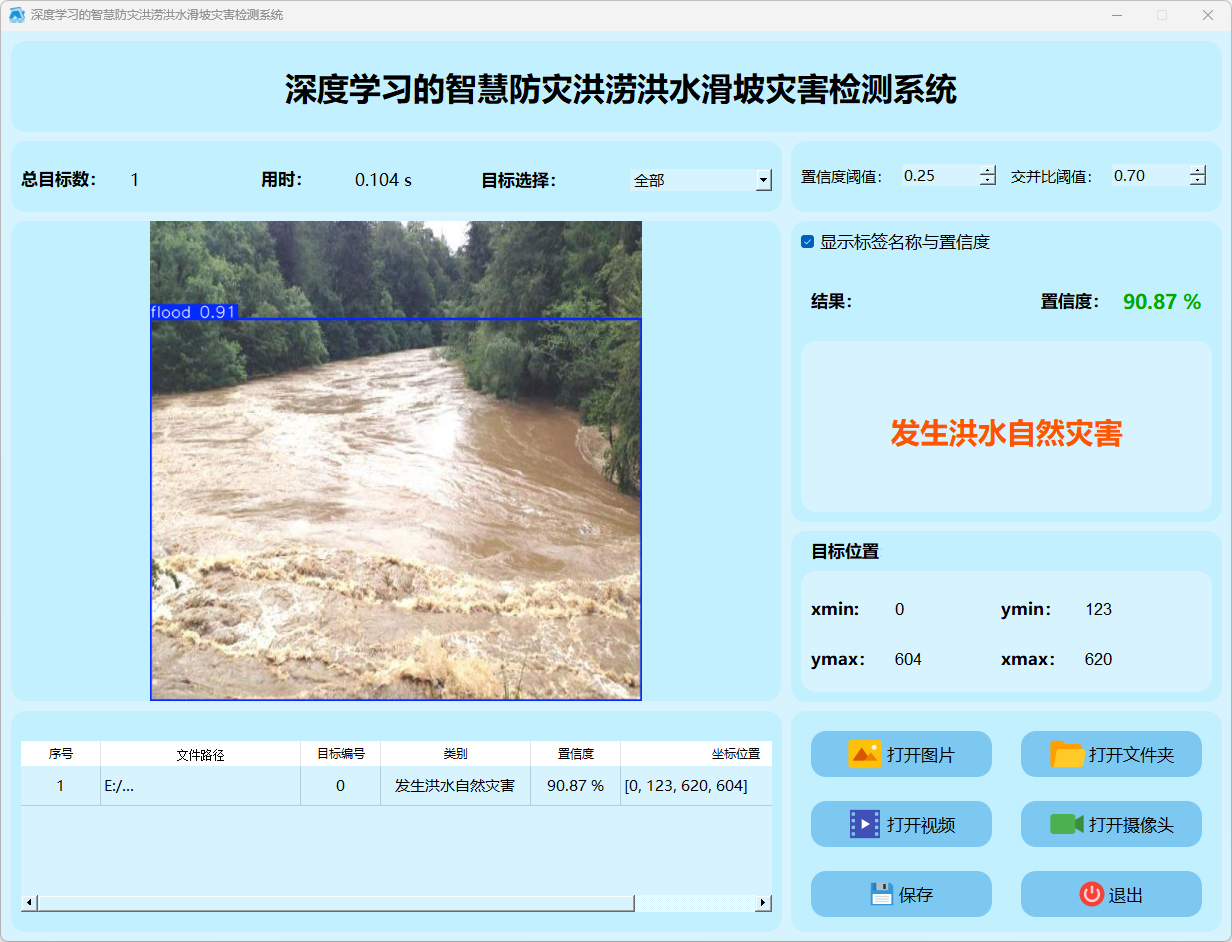Click the detected flood image preview
The image size is (1232, 942).
click(396, 460)
